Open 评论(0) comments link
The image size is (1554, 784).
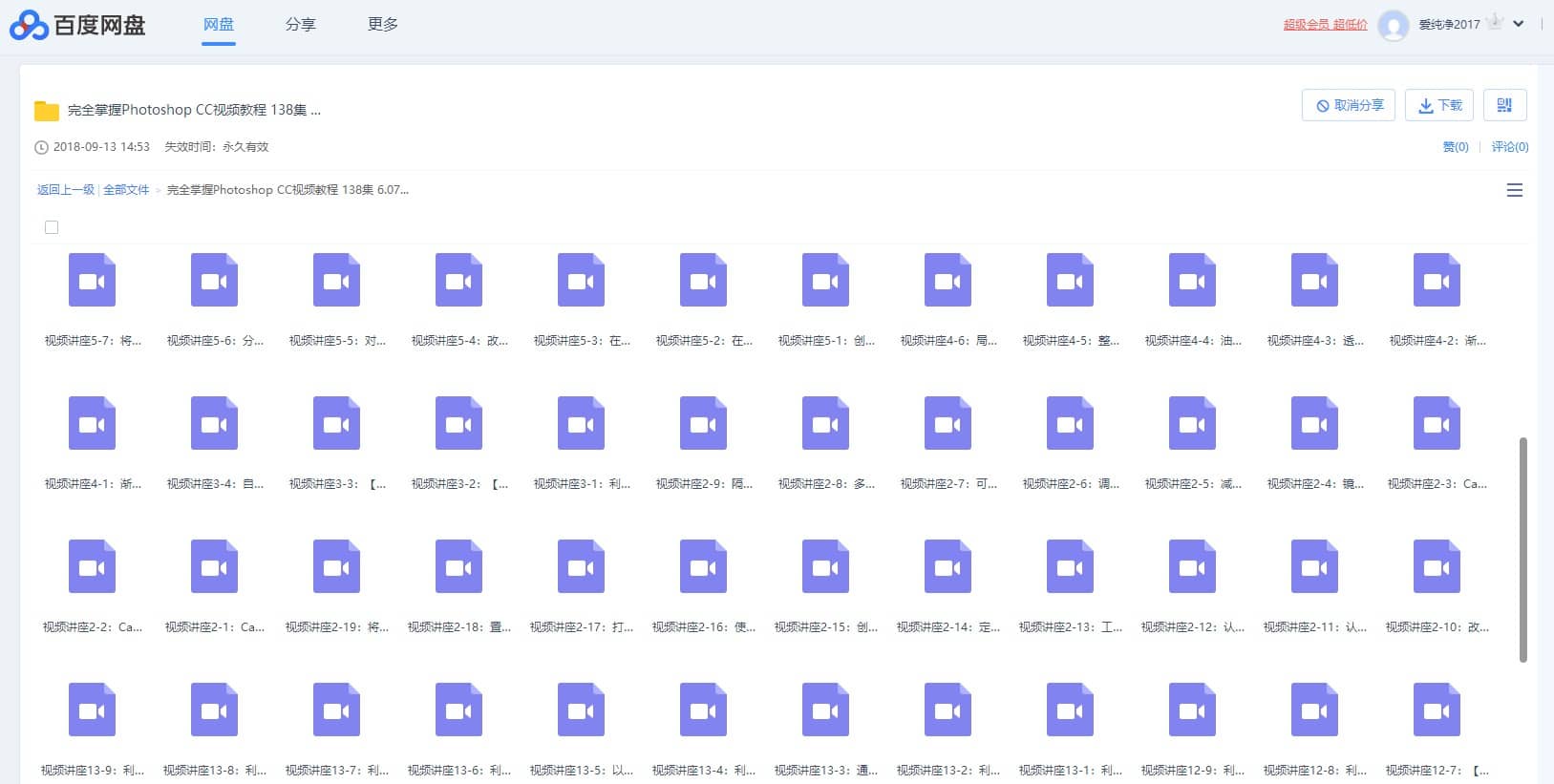pos(1510,147)
